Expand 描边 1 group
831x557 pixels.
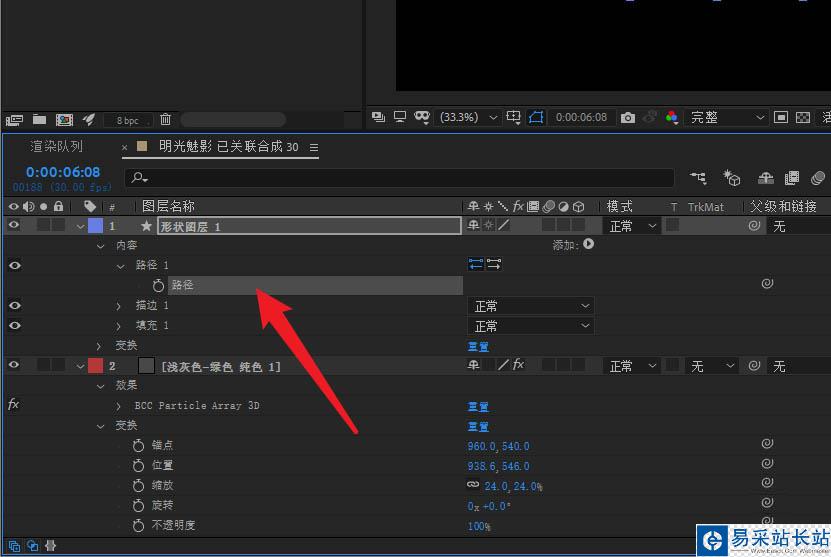[x=118, y=306]
